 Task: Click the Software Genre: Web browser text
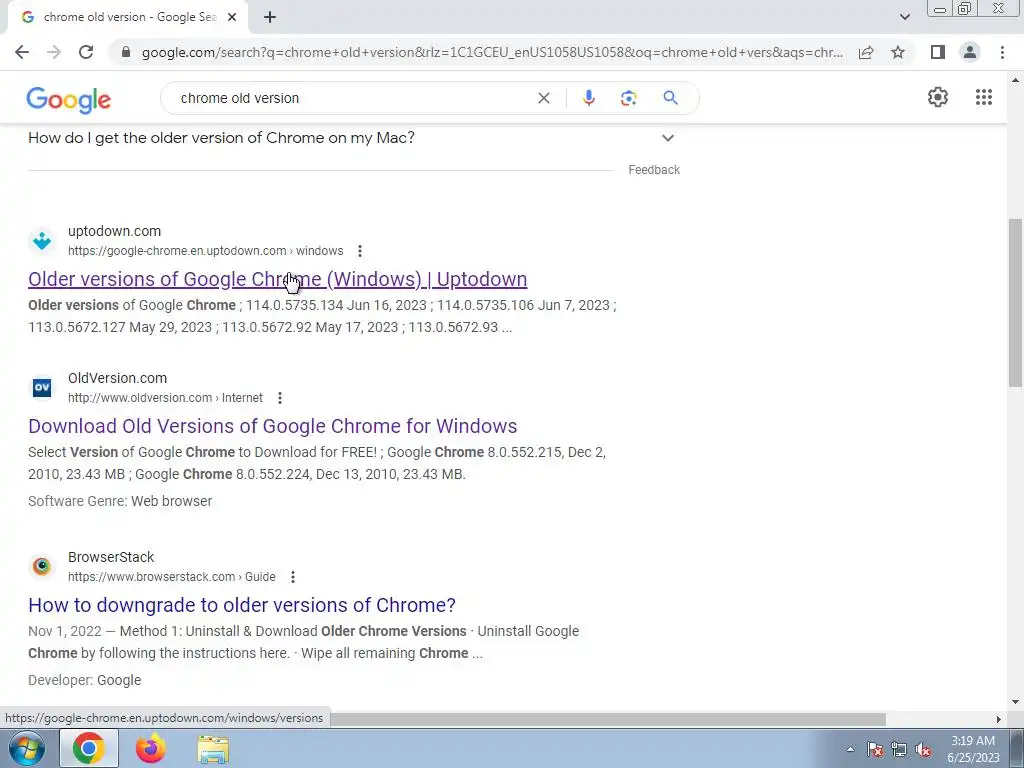[120, 501]
